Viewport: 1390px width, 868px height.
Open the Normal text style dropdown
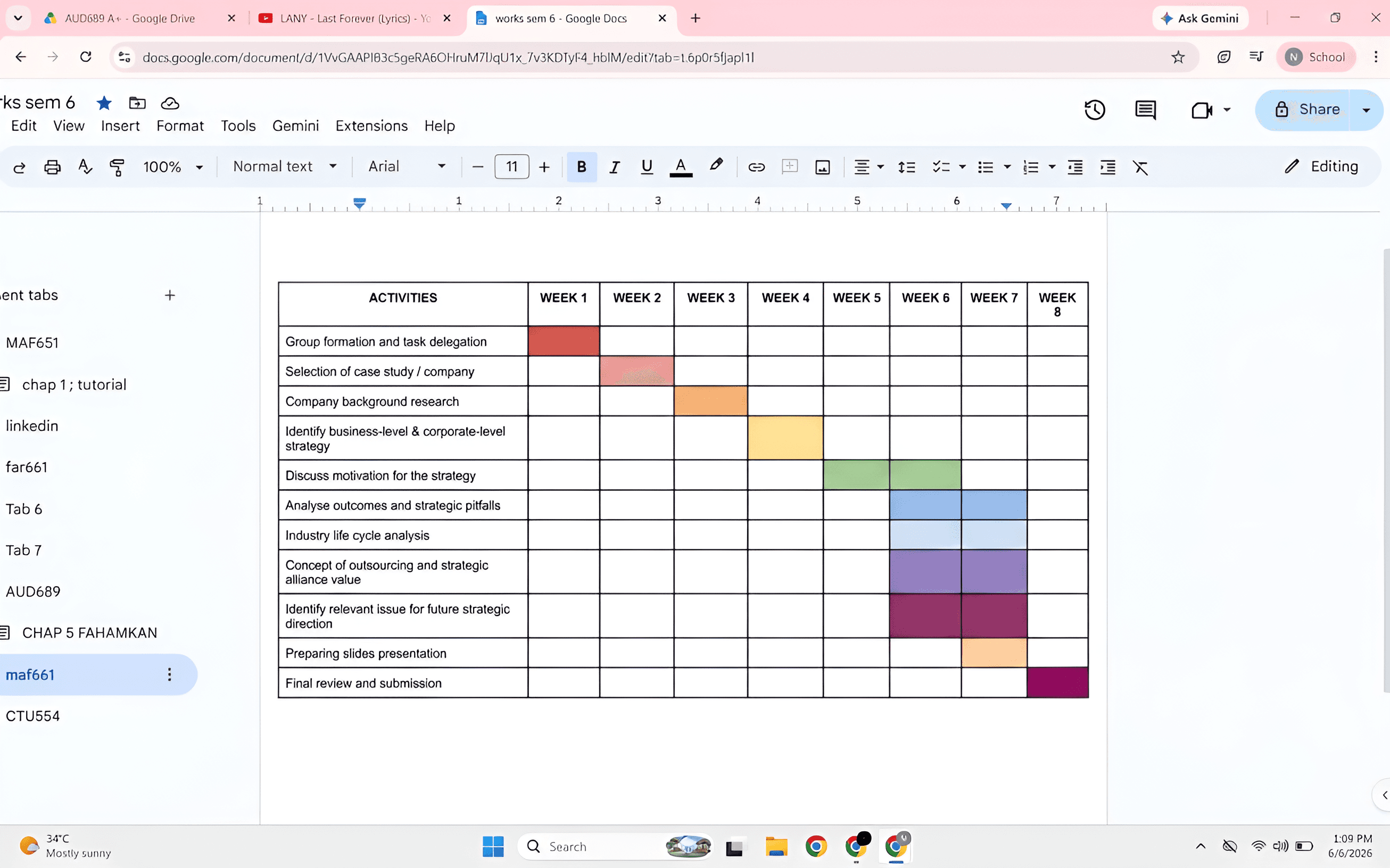pos(284,166)
